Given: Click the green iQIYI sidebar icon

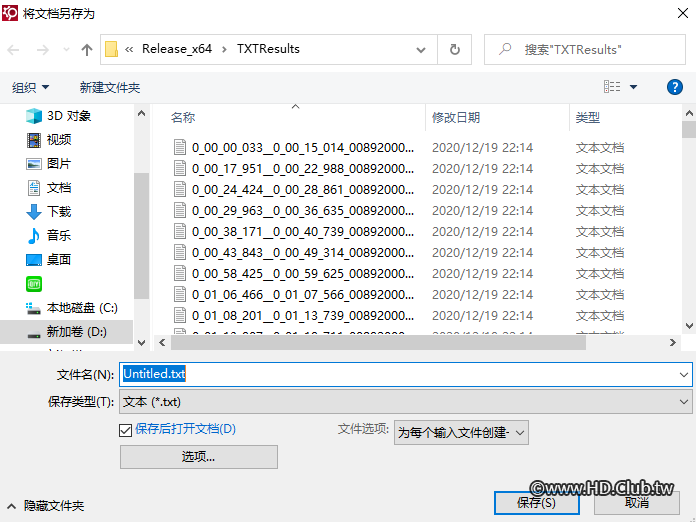Looking at the screenshot, I should point(34,284).
